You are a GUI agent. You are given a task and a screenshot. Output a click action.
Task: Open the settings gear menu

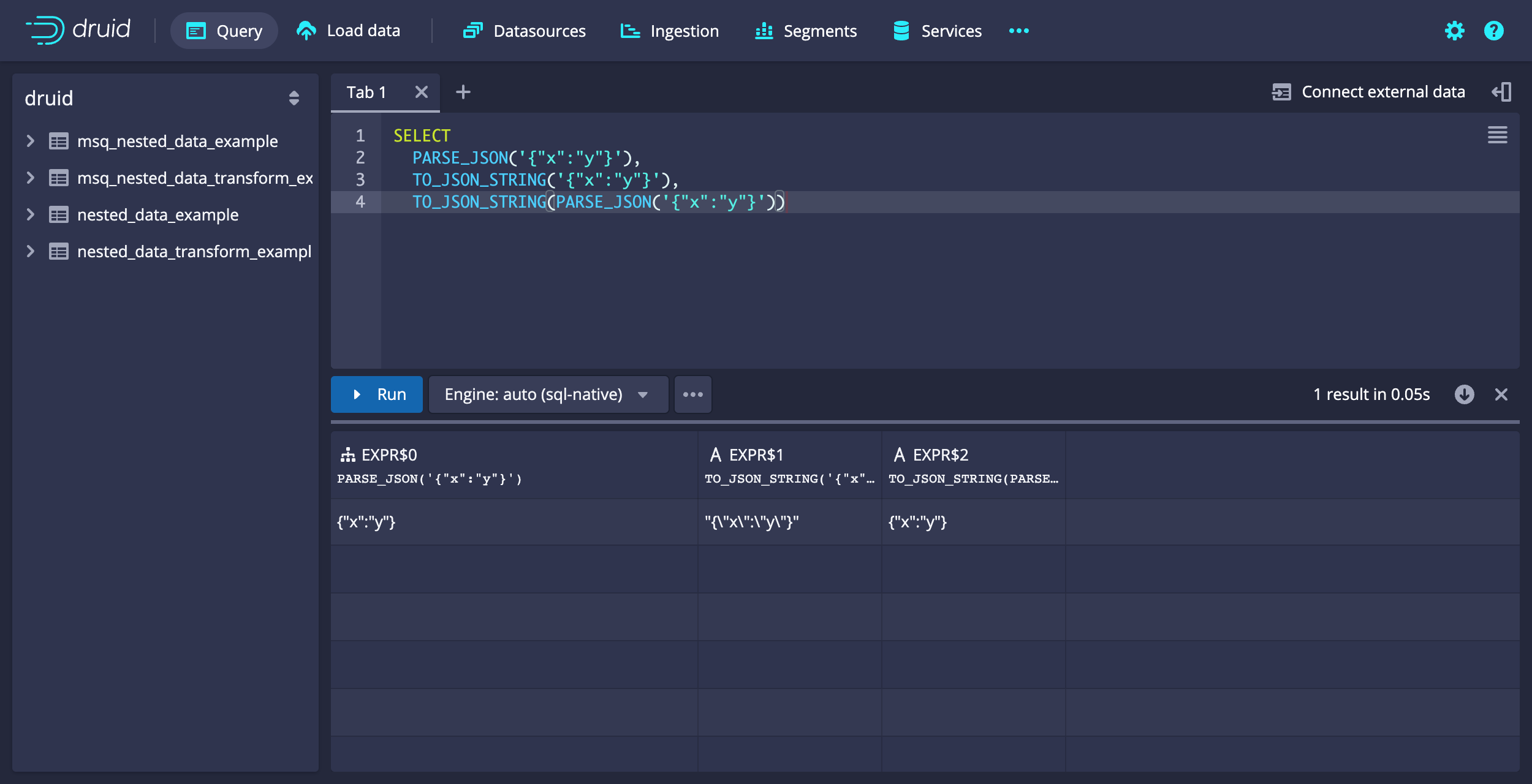pyautogui.click(x=1455, y=31)
